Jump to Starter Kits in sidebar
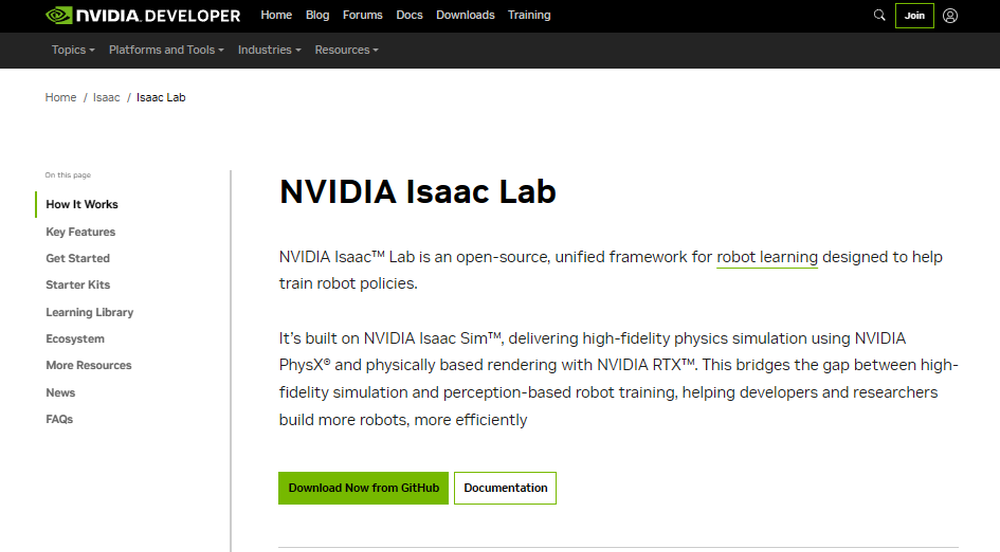 tap(78, 285)
